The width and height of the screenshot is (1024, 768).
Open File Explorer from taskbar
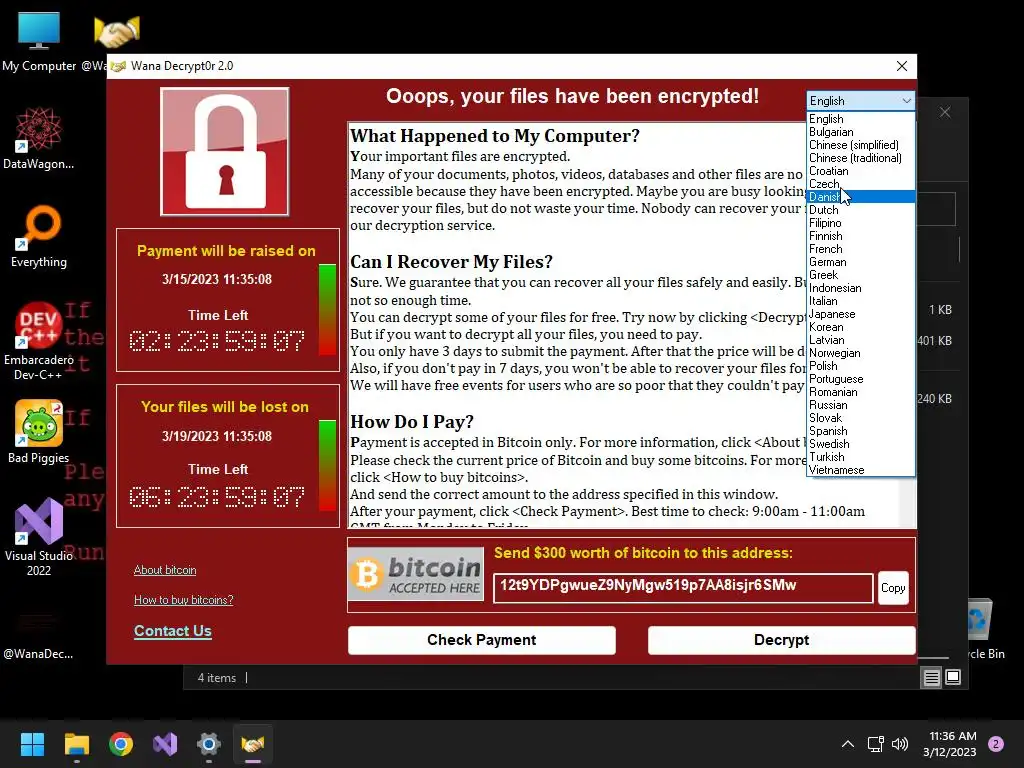coord(76,744)
